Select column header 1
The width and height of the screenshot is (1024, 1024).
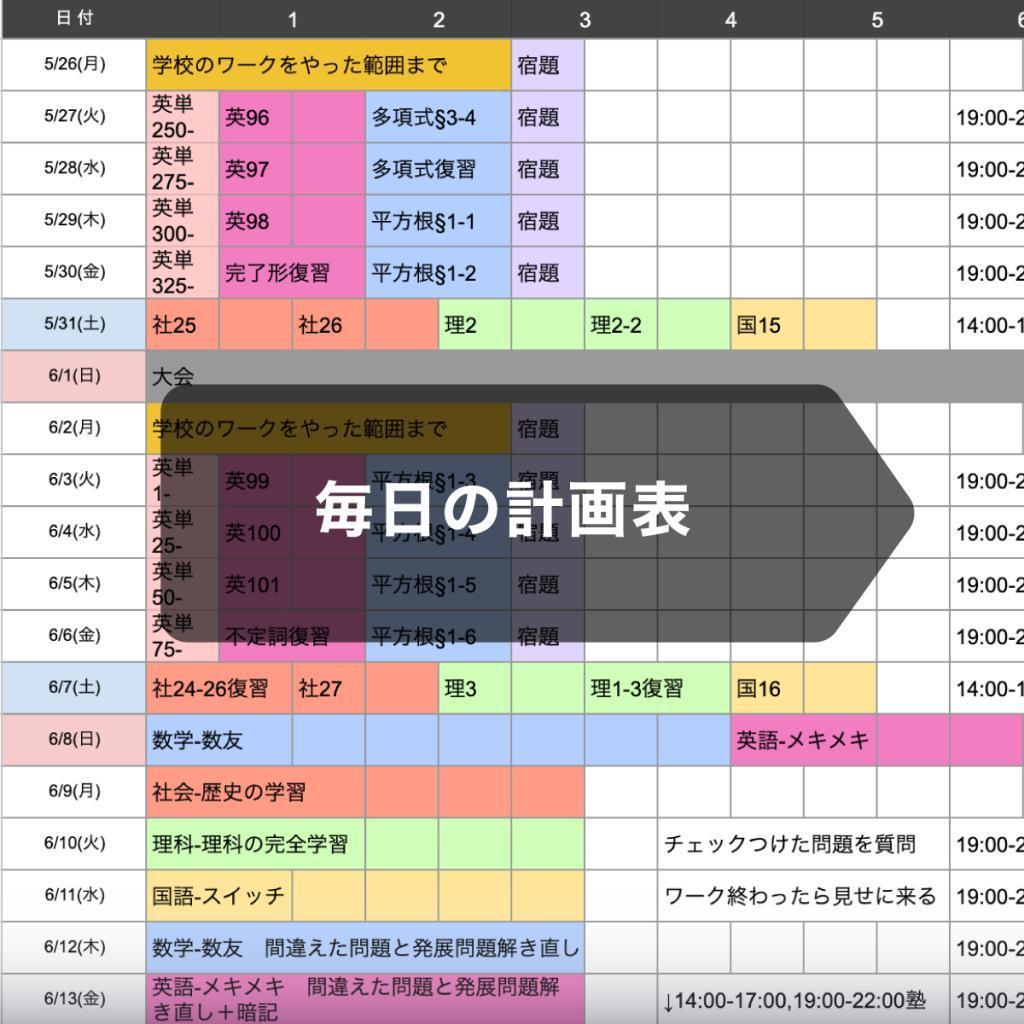pyautogui.click(x=292, y=18)
